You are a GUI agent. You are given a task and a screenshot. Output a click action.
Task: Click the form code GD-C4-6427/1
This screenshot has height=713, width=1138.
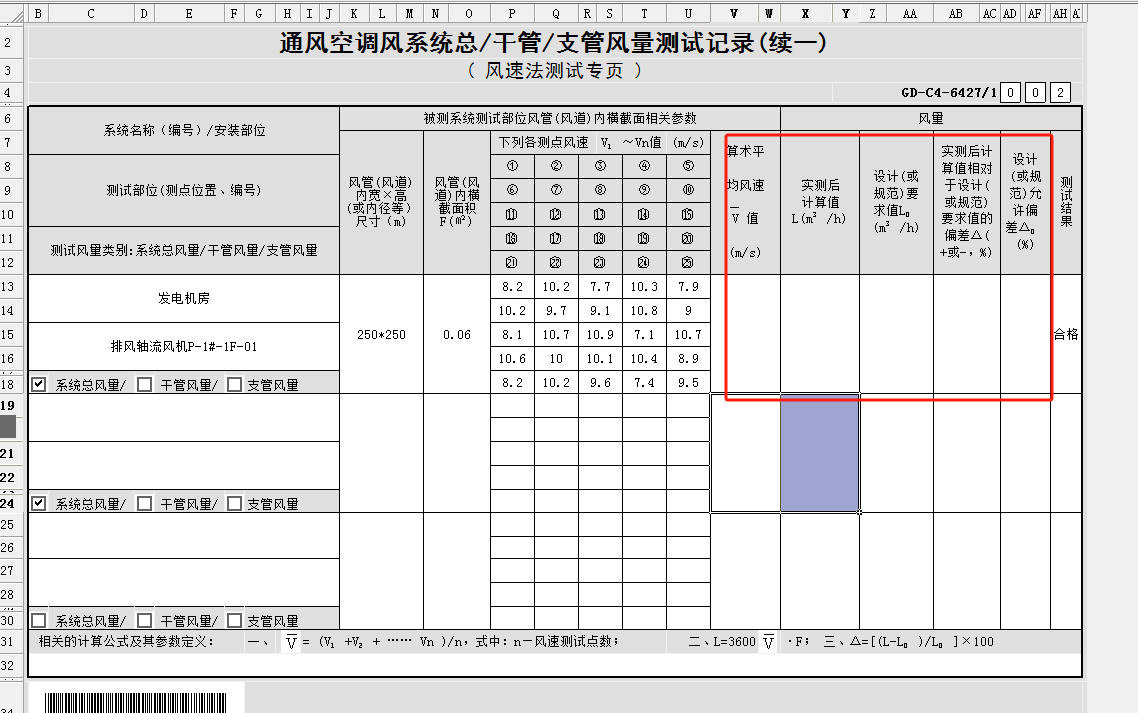coord(949,93)
